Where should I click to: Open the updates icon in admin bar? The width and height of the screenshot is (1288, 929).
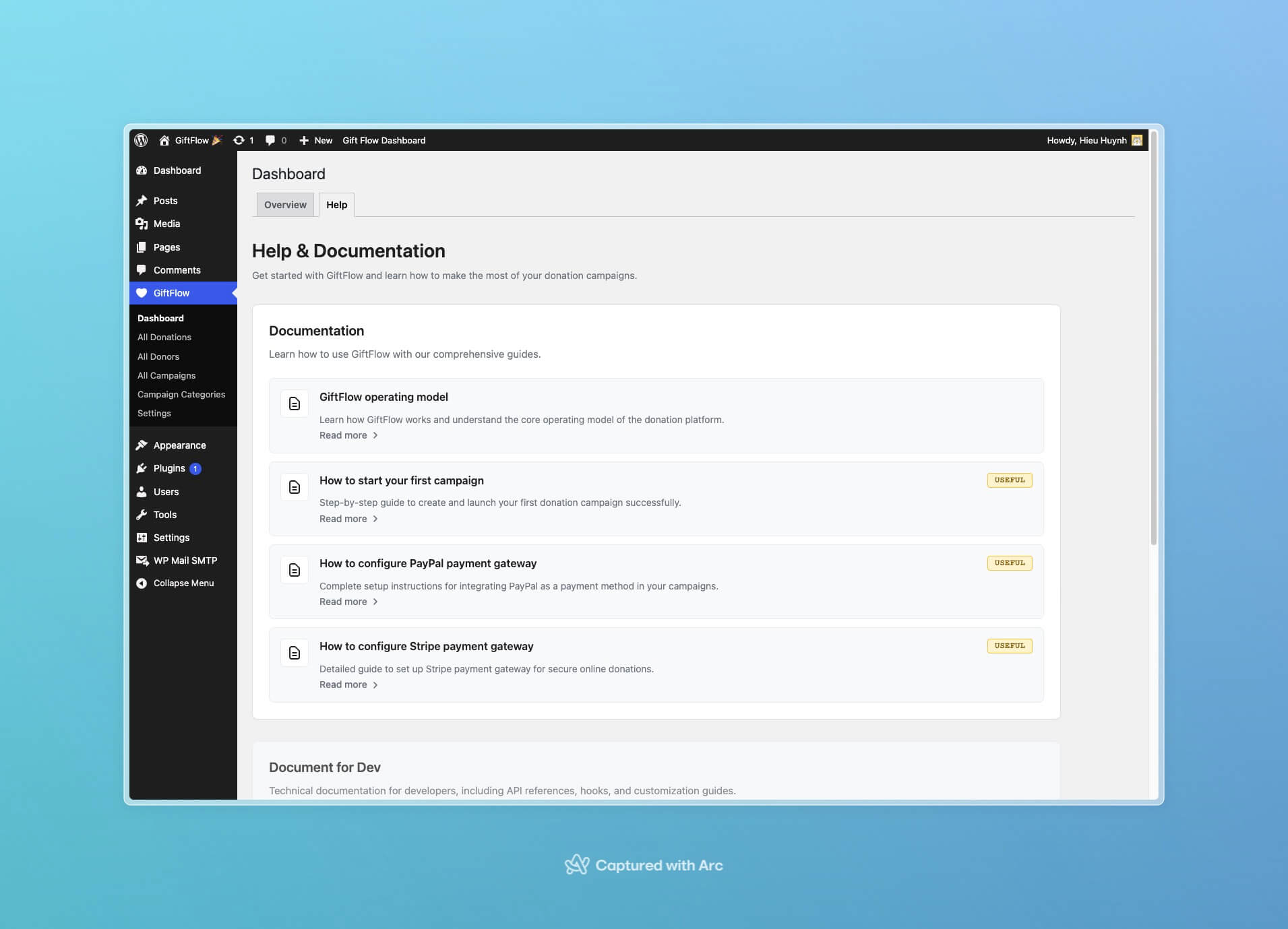[x=239, y=140]
